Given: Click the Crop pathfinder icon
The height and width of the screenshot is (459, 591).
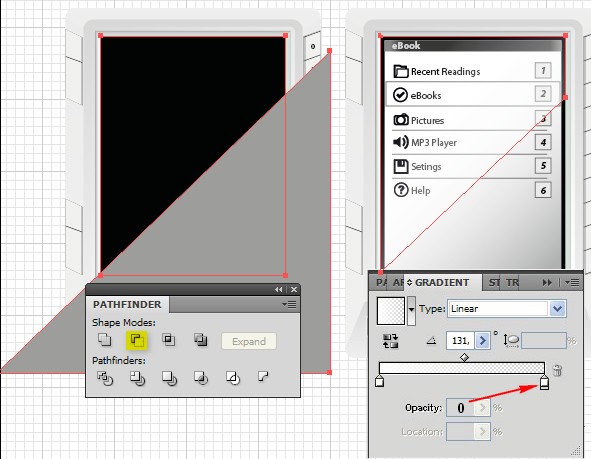Looking at the screenshot, I should pos(201,378).
